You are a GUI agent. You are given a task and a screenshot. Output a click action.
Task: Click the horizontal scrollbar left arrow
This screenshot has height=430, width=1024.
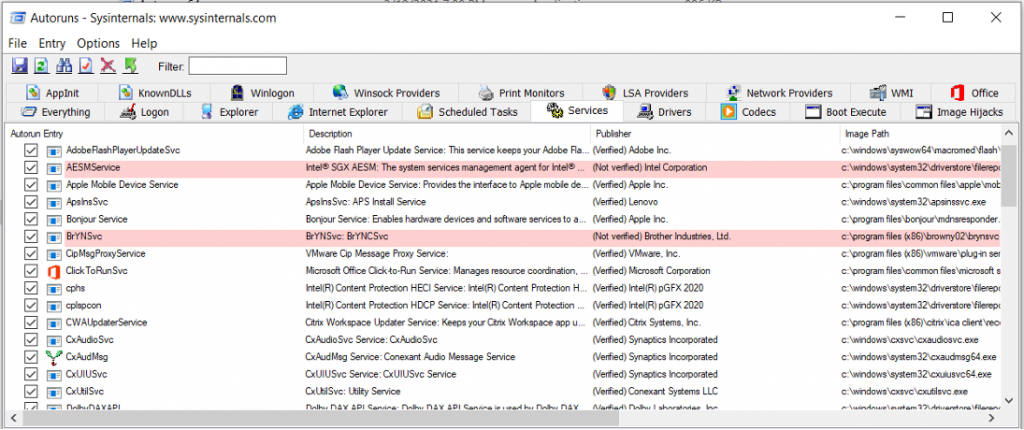14,417
